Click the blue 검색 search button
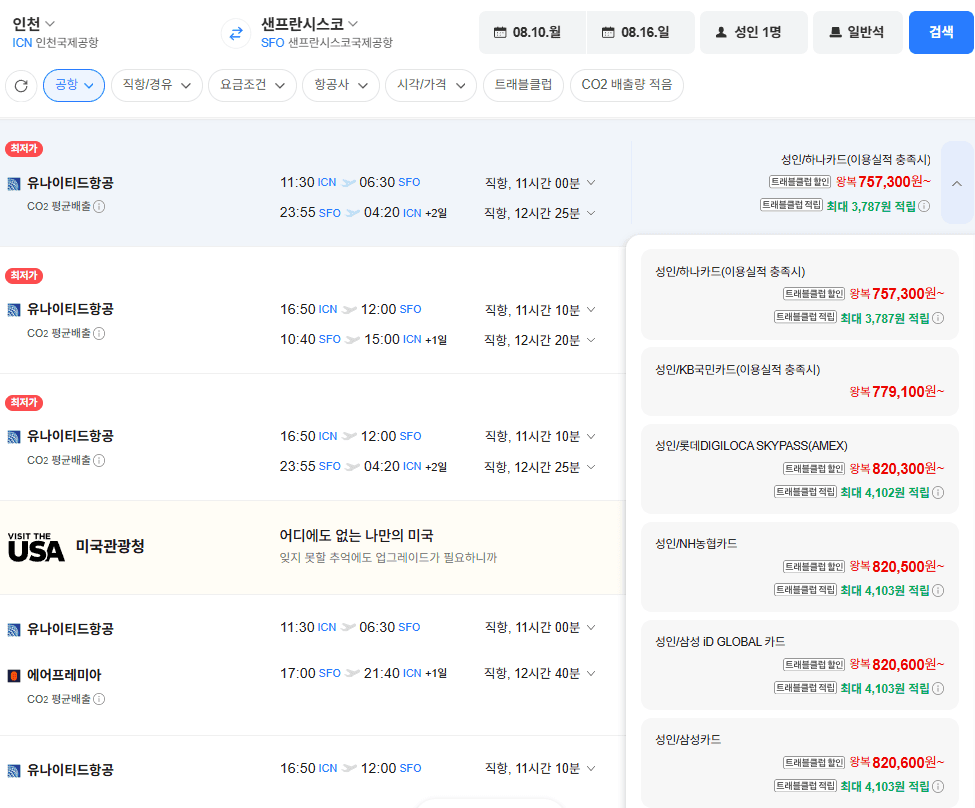The width and height of the screenshot is (975, 808). pos(941,32)
